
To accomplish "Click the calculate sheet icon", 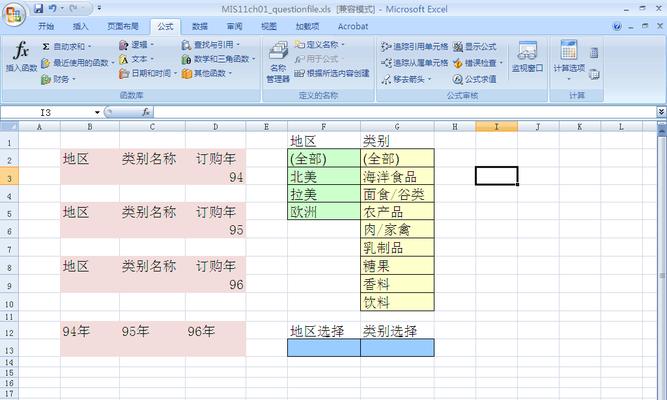I will [x=594, y=74].
